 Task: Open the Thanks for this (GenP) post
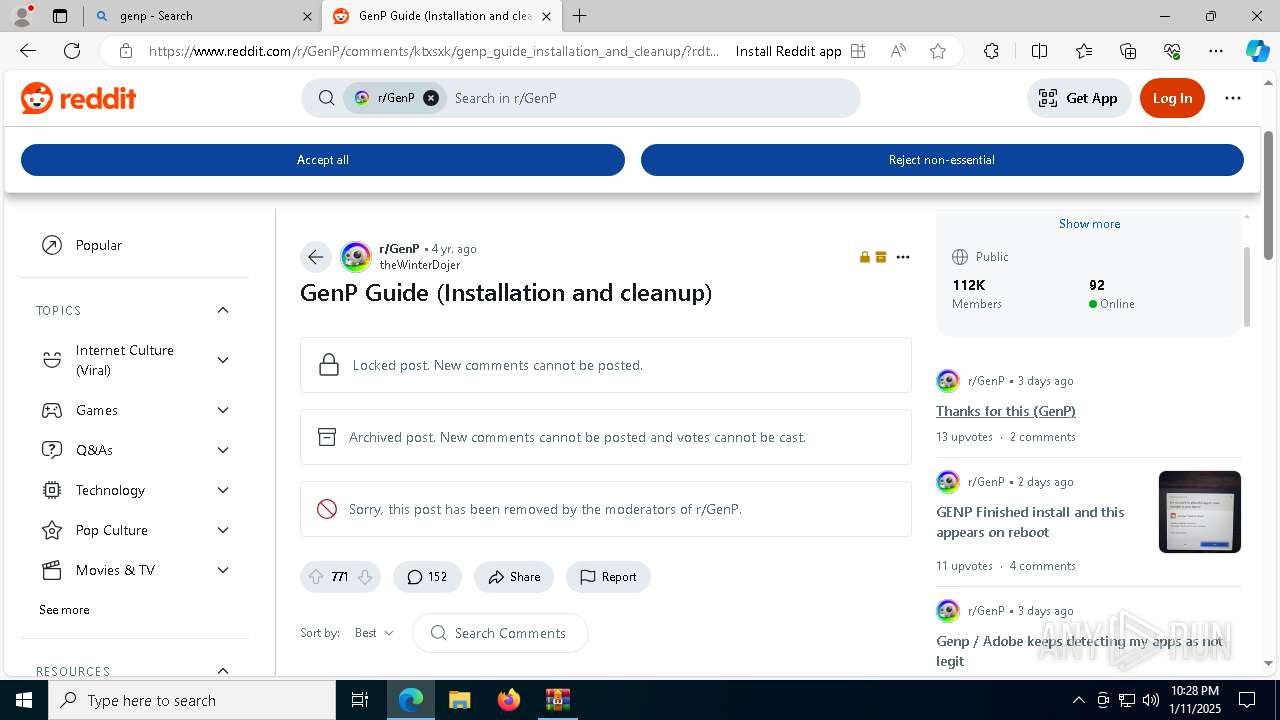(1005, 411)
